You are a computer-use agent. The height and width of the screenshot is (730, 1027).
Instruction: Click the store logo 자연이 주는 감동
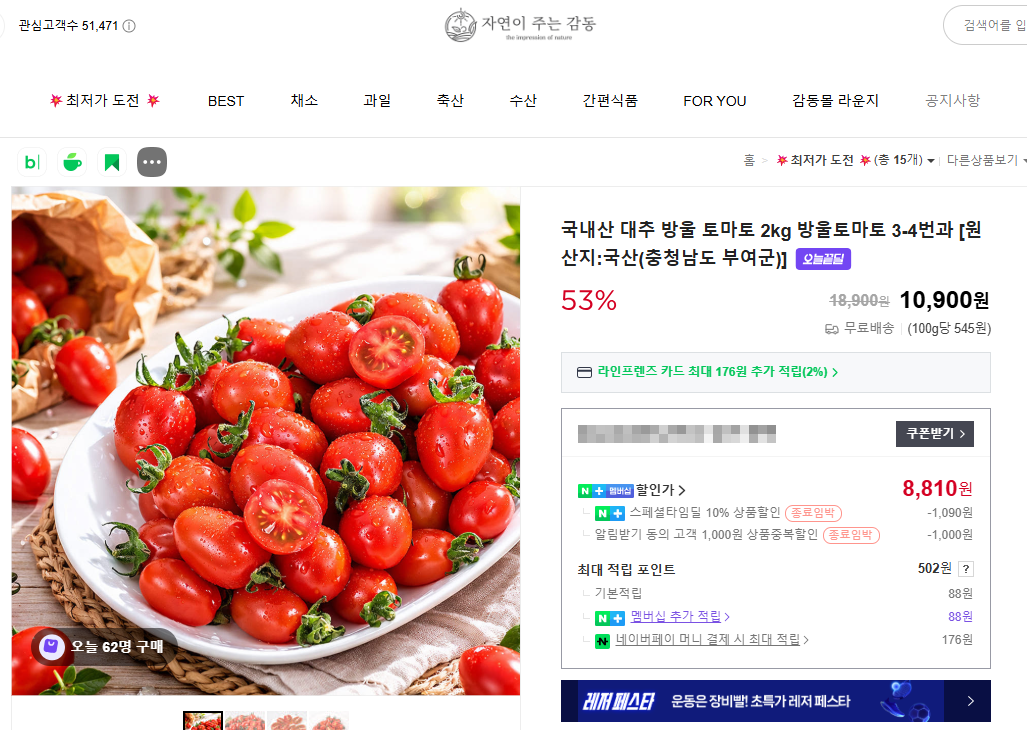520,26
